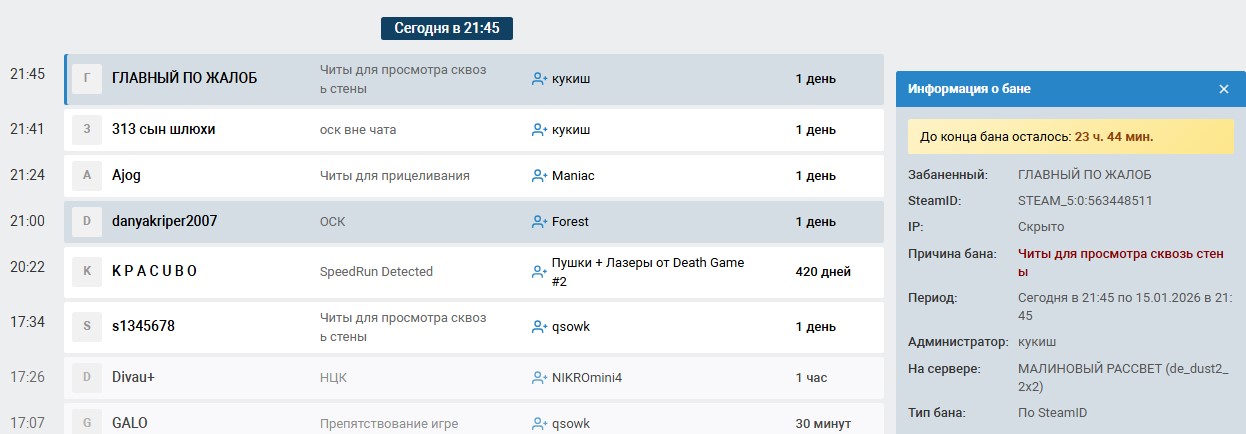Click the 420 дней ban duration

pos(823,271)
